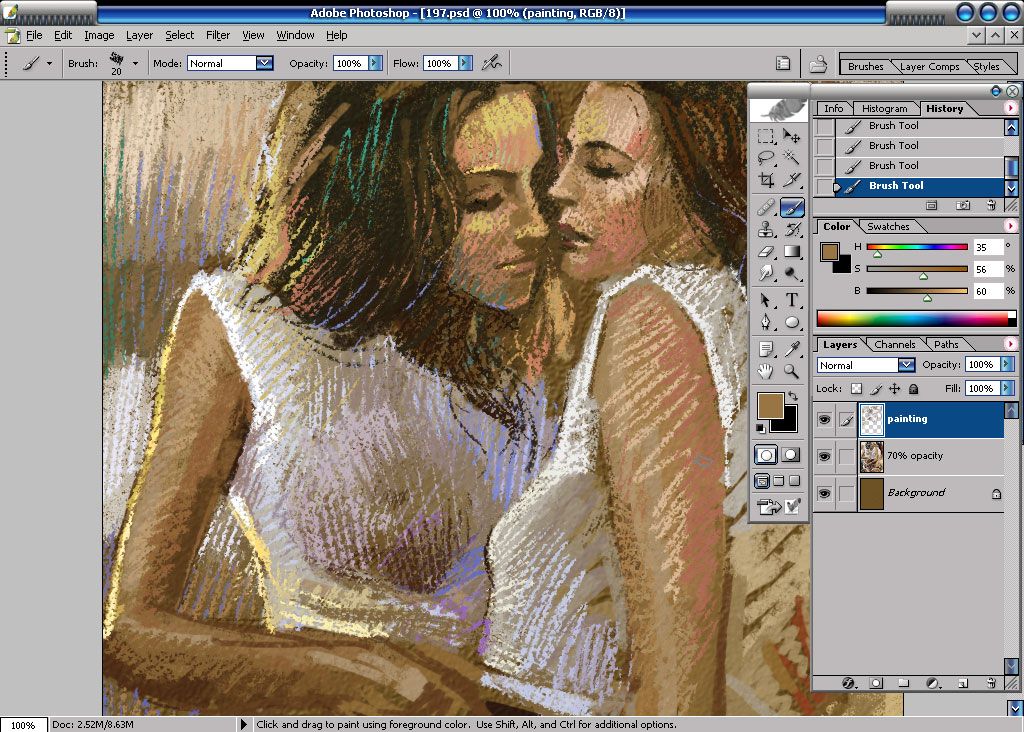This screenshot has height=732, width=1024.
Task: Create new snapshot in History palette
Action: pyautogui.click(x=963, y=205)
